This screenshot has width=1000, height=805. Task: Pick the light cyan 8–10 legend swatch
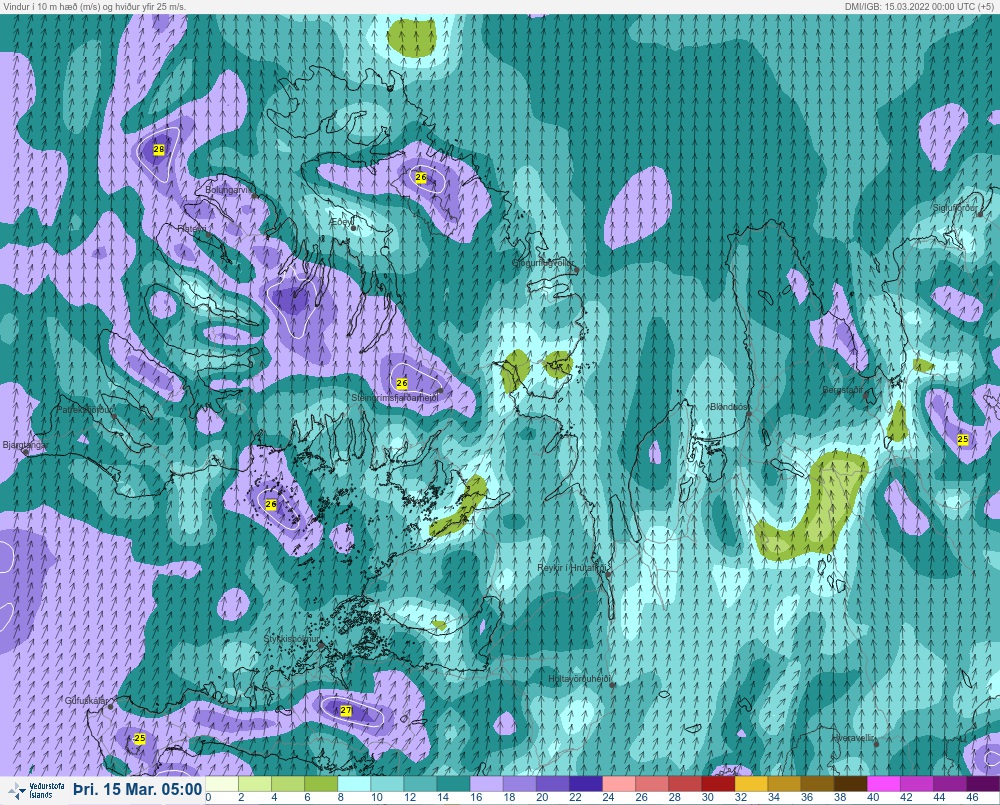[x=354, y=784]
